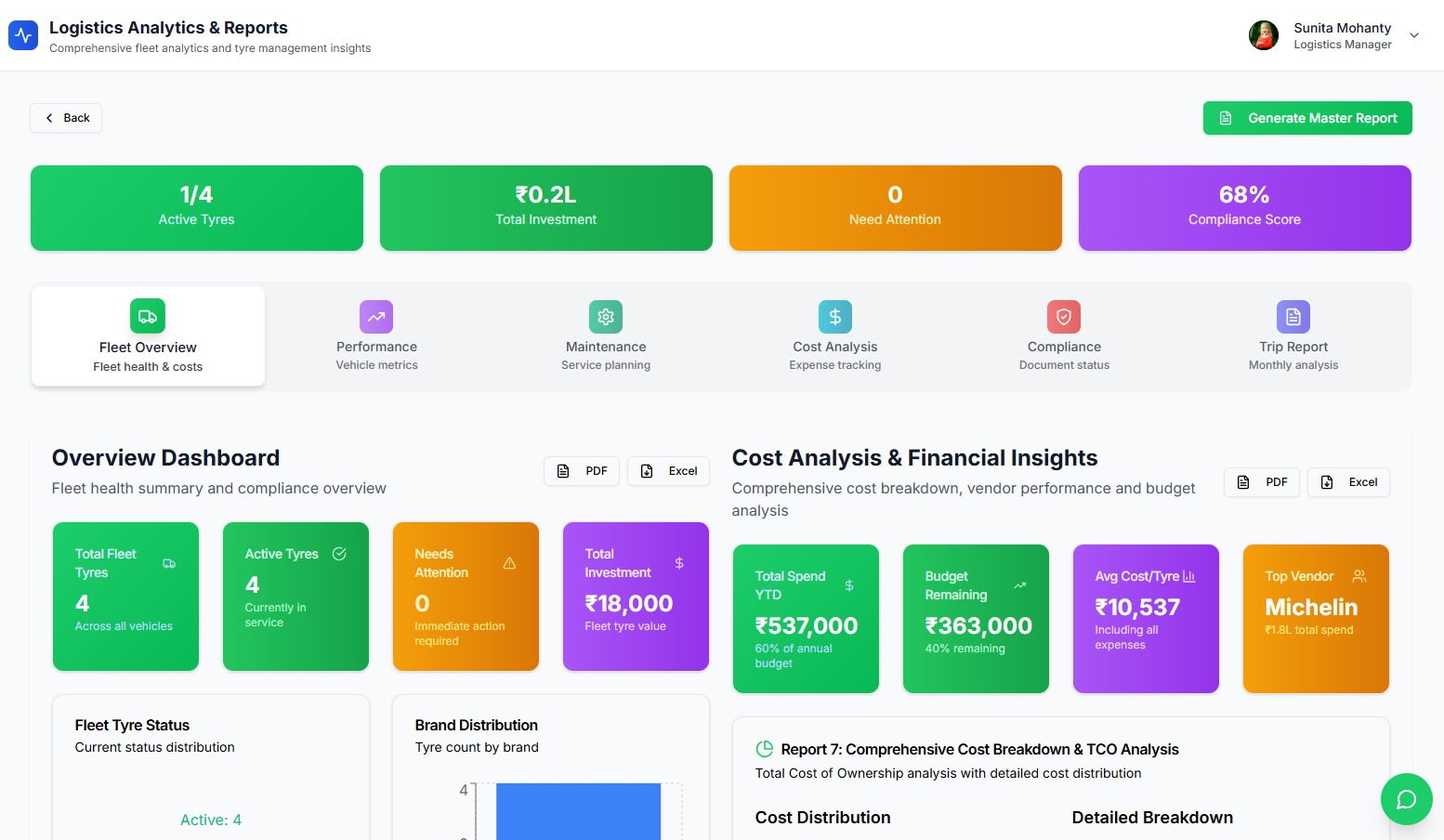Select the truck icon on Fleet Overview tab
The height and width of the screenshot is (840, 1444).
tap(147, 316)
